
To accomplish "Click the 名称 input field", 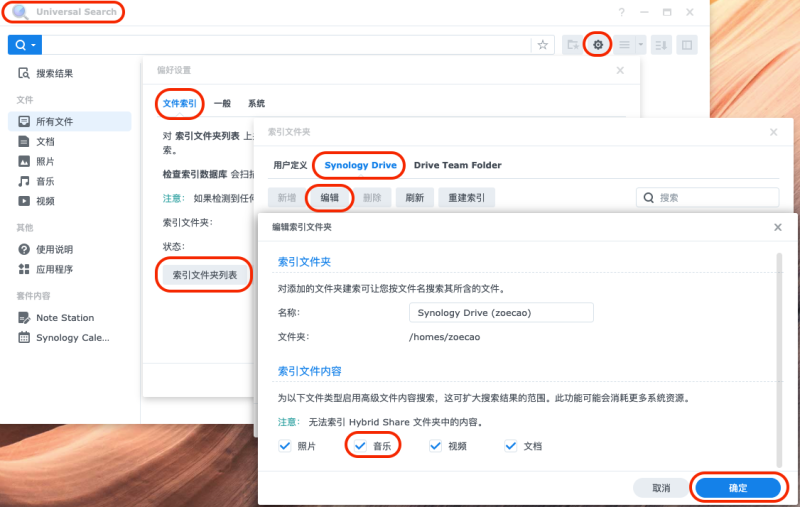I will [501, 313].
